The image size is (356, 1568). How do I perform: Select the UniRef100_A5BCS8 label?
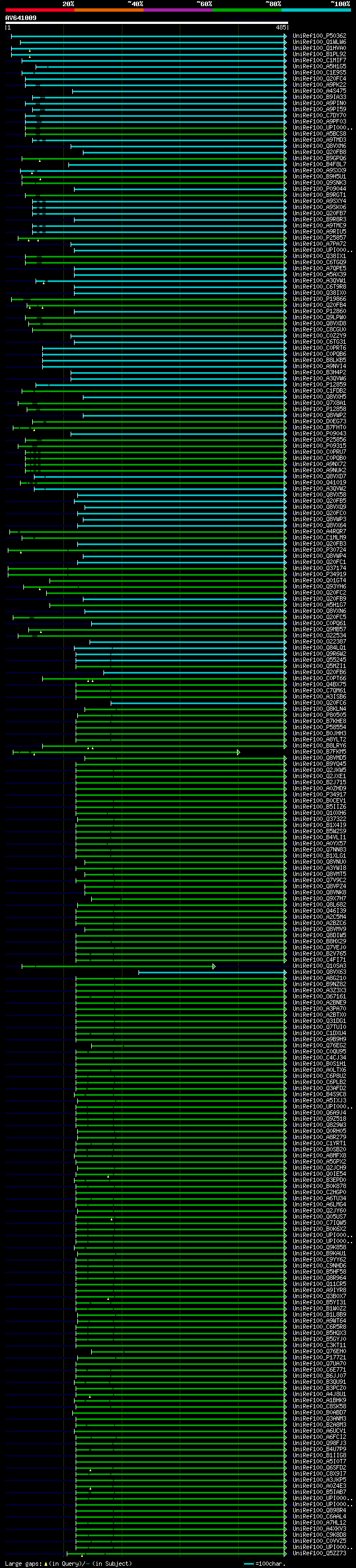click(319, 134)
